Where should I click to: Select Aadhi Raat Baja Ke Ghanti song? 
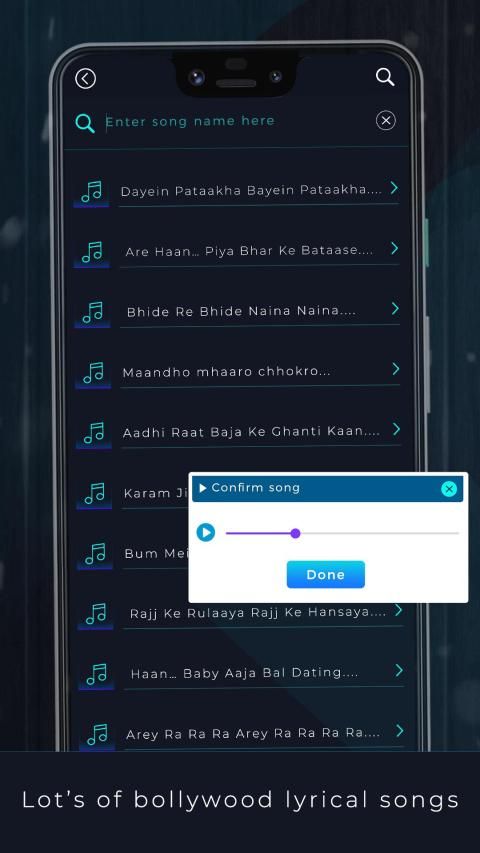click(x=252, y=432)
